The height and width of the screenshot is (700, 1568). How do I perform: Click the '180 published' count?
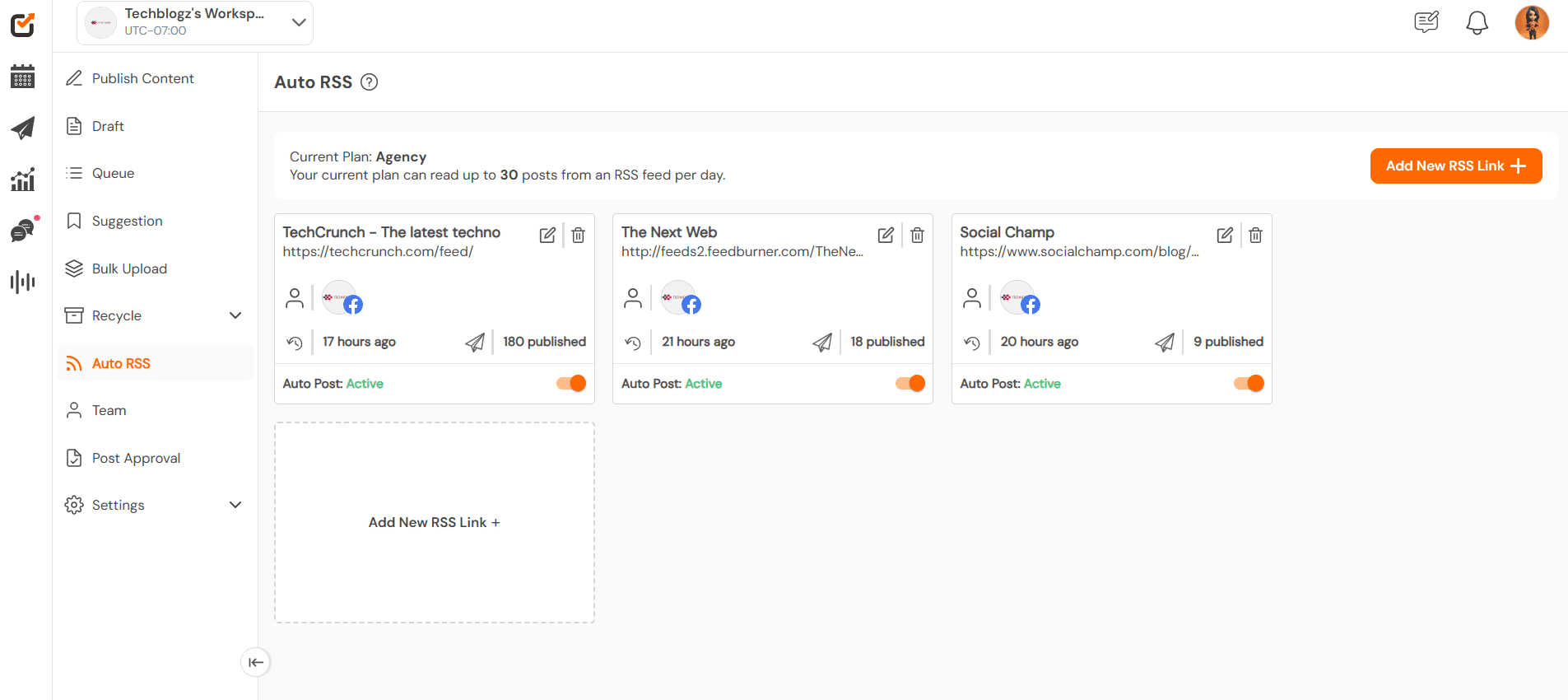(544, 342)
